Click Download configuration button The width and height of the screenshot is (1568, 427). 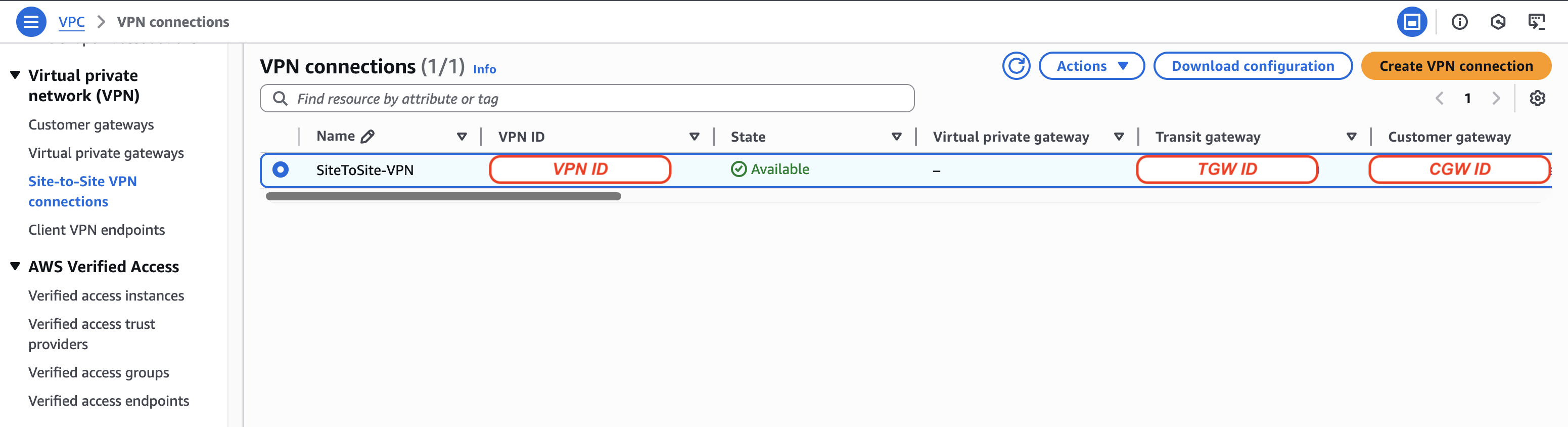(1252, 66)
